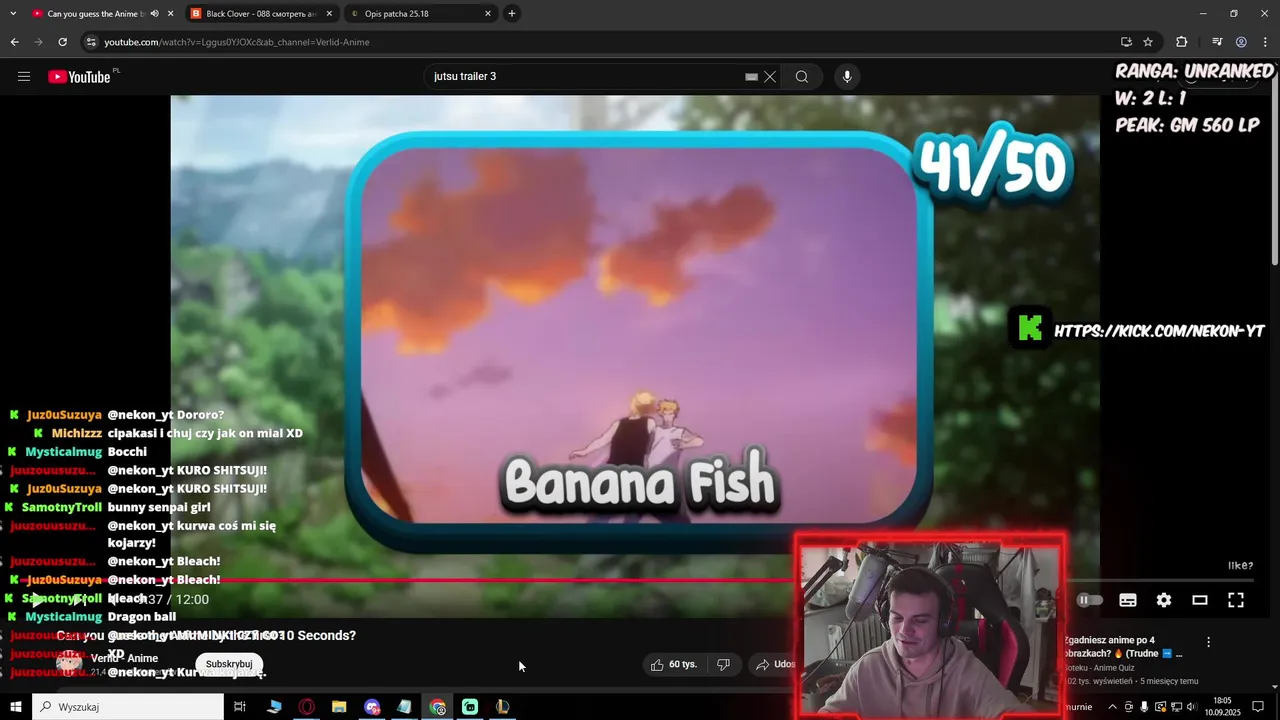The height and width of the screenshot is (720, 1280).
Task: Dislike the video with thumbs-down
Action: 724,664
